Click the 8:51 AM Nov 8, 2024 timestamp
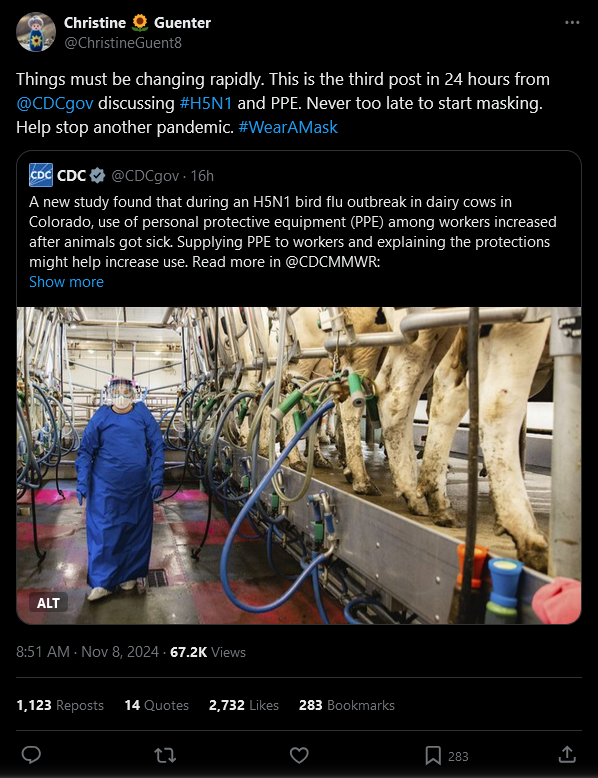 (87, 651)
